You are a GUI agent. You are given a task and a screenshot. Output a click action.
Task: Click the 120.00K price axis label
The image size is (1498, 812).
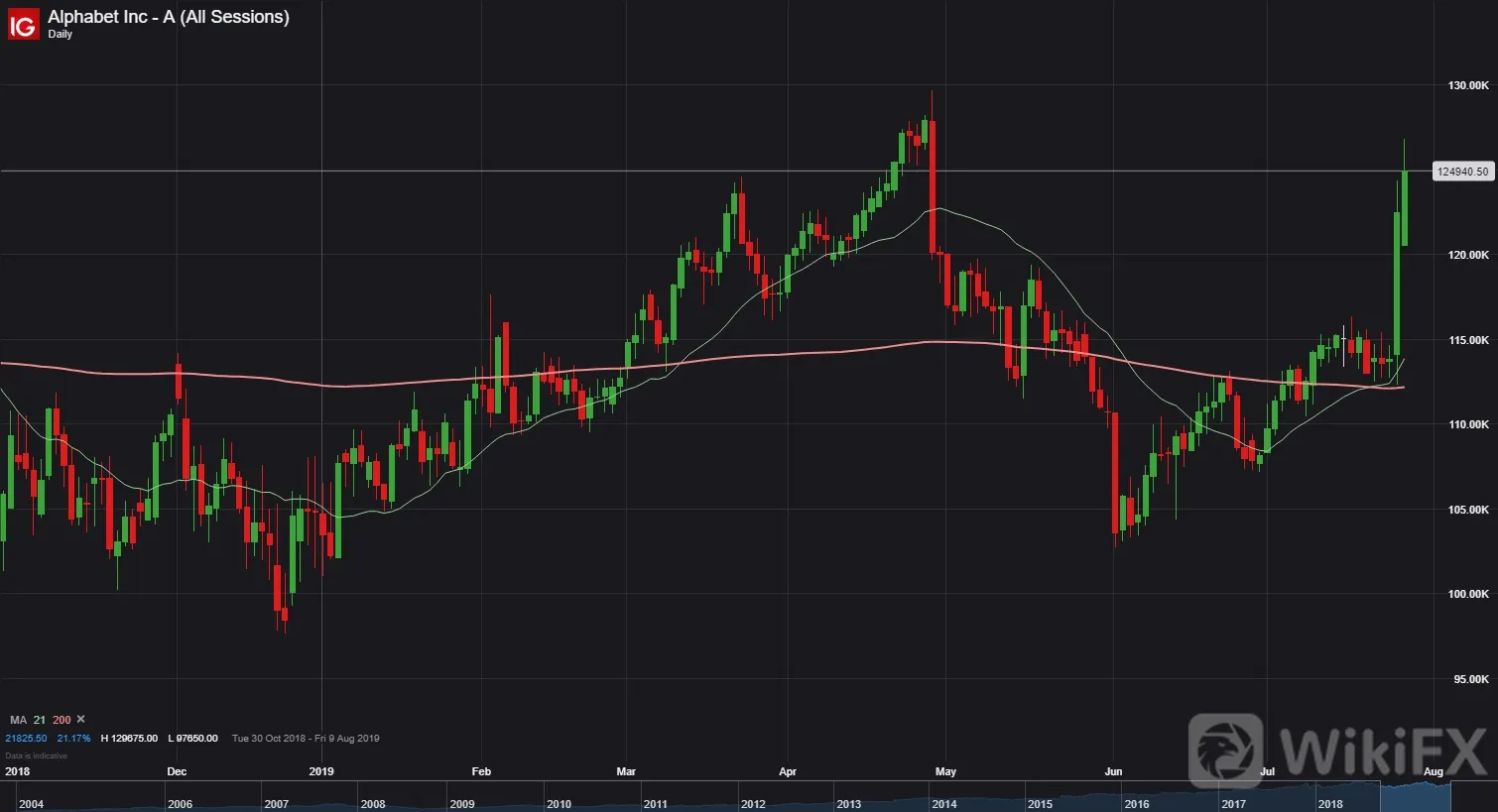pyautogui.click(x=1468, y=255)
